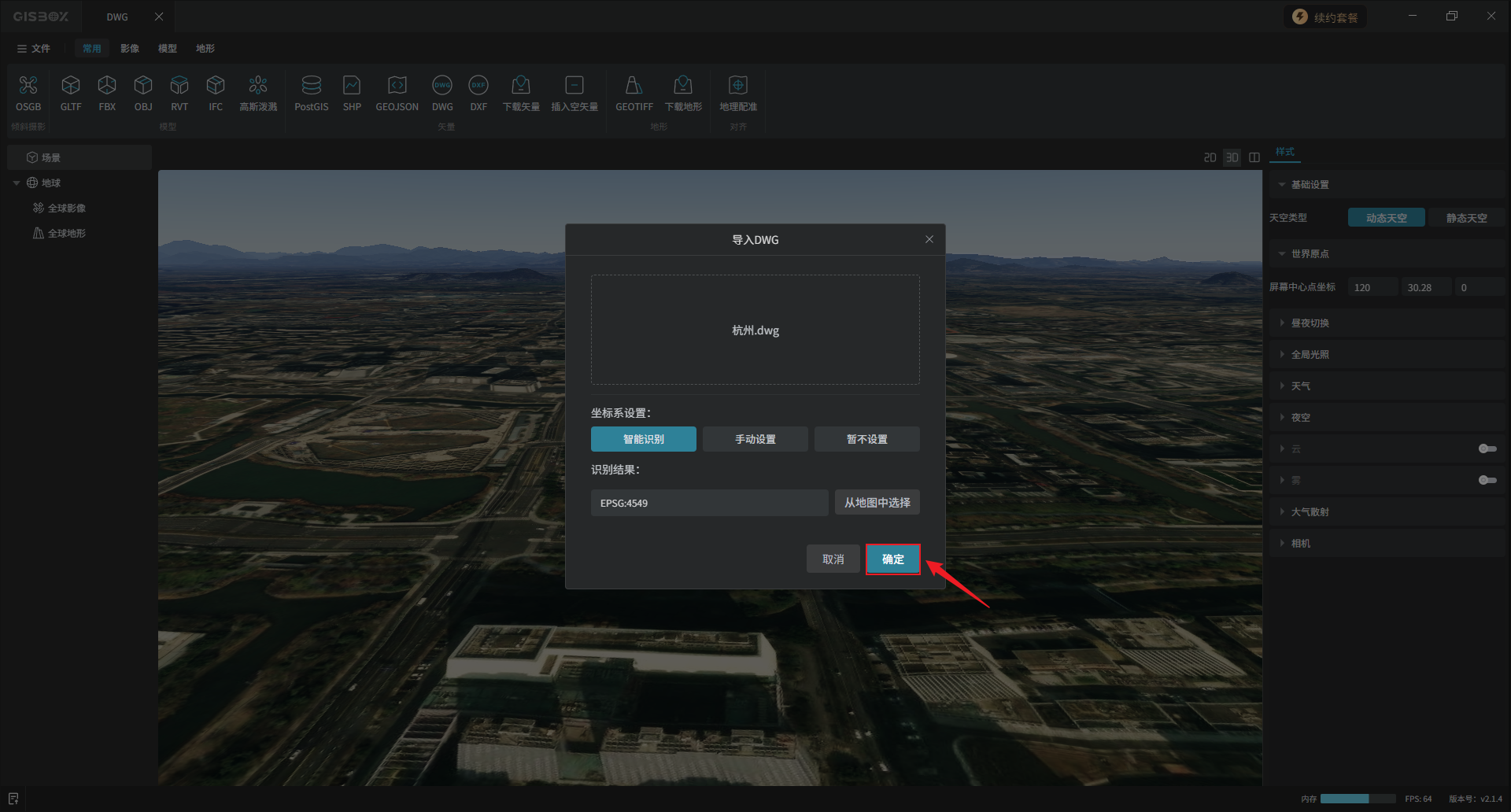1511x812 pixels.
Task: Switch to the 影像 ribbon tab
Action: pos(130,49)
